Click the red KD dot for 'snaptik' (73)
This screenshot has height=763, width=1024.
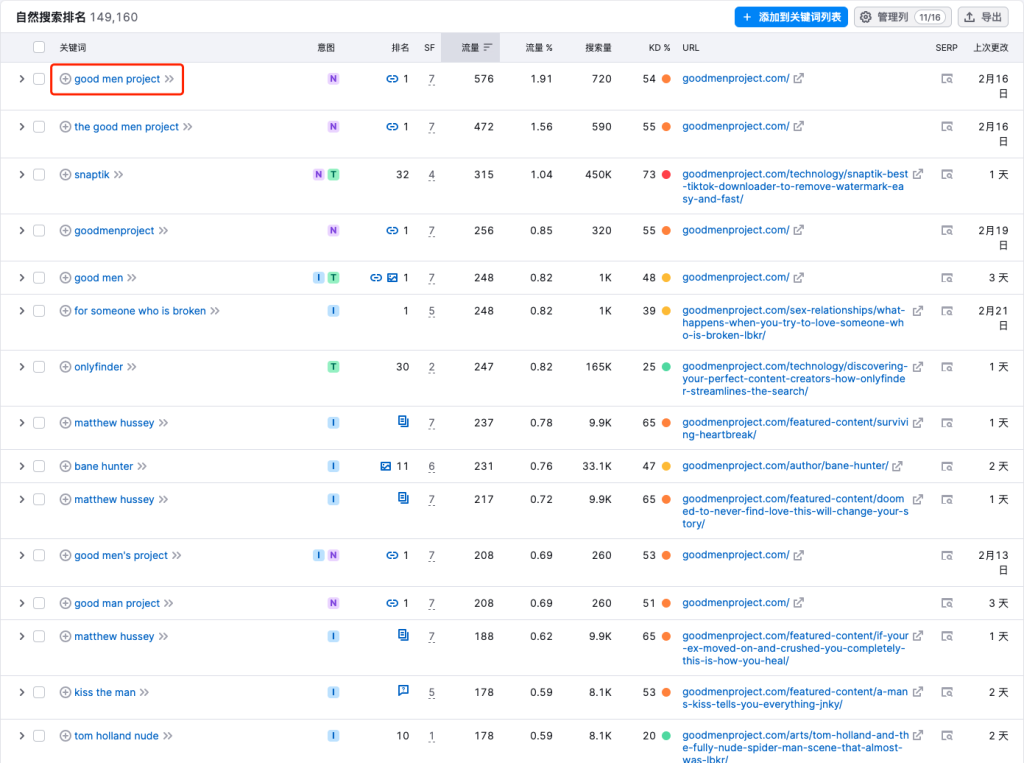pyautogui.click(x=666, y=174)
